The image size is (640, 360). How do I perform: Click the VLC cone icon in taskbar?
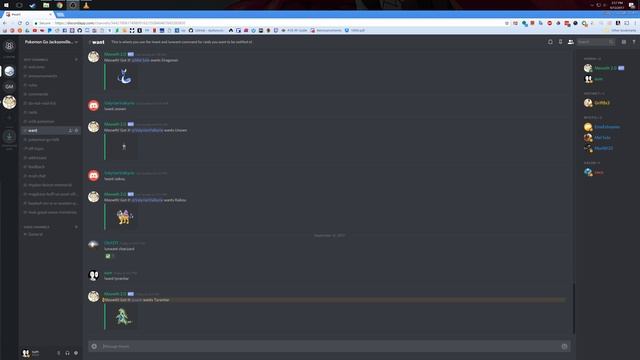pos(86,5)
